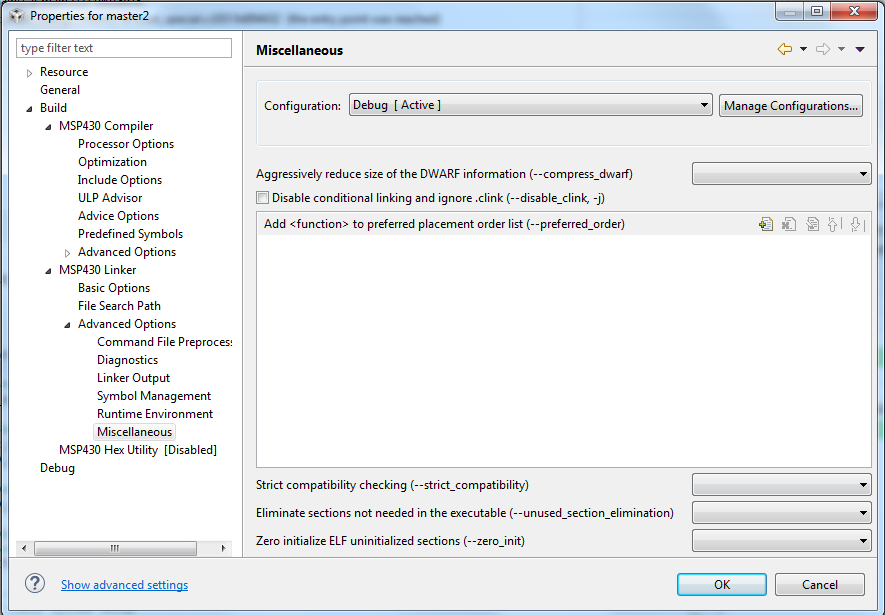885x615 pixels.
Task: Collapse the Build tree node
Action: coord(29,108)
